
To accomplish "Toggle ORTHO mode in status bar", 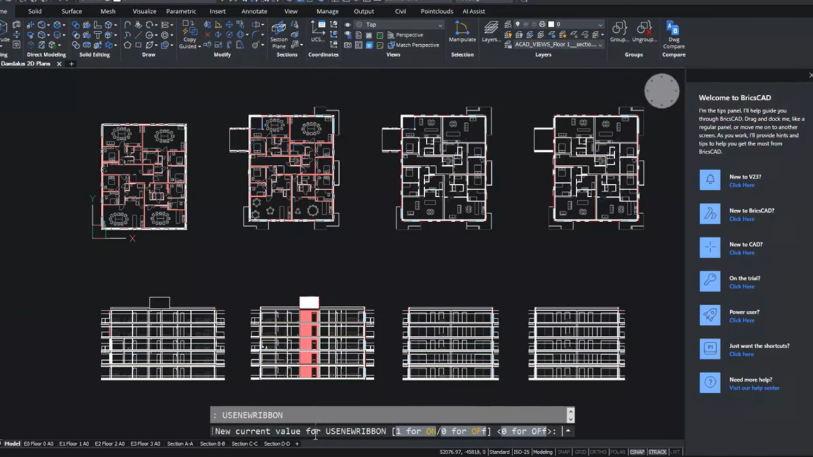I will [x=598, y=452].
